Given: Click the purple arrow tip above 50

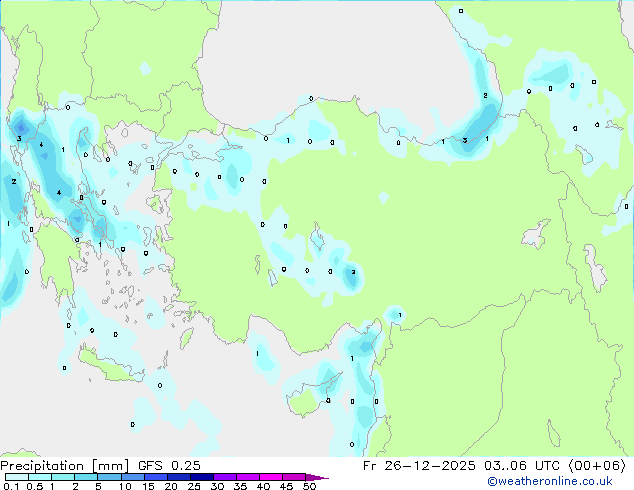Looking at the screenshot, I should [x=317, y=477].
